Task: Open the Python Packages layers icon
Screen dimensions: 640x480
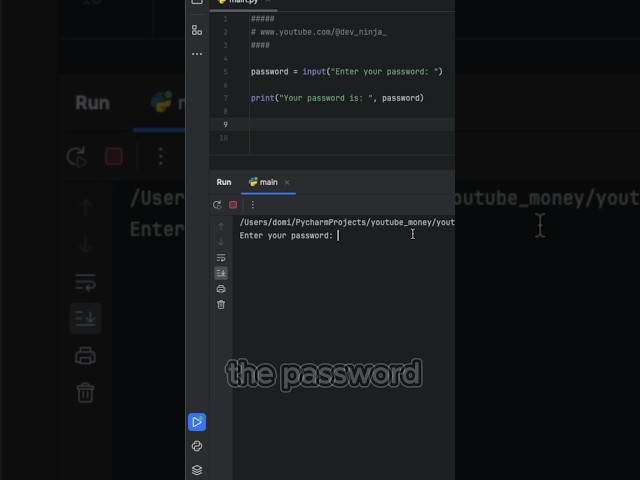Action: click(x=197, y=470)
